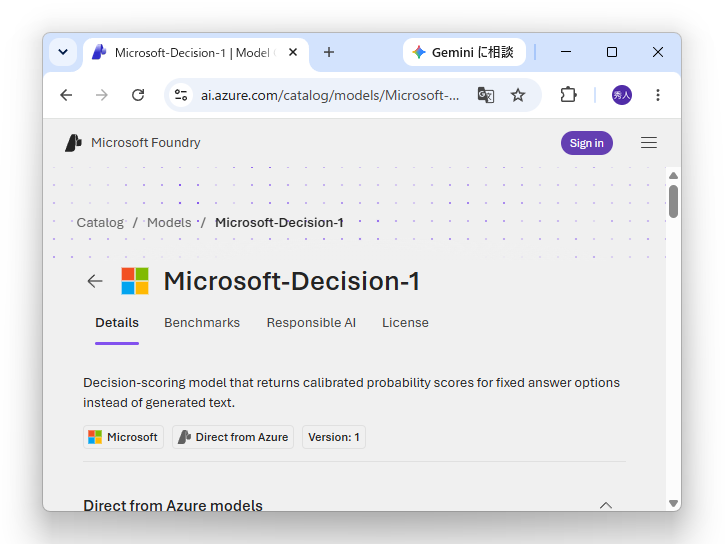Collapse the Direct from Azure models section
Viewport: 725px width, 544px height.
click(606, 505)
